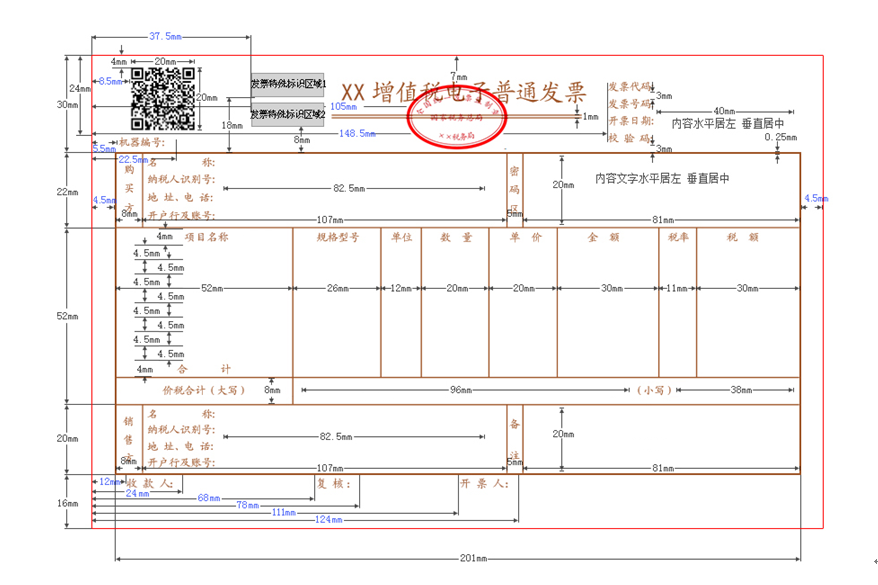Click the 30mm height label at left

(x=67, y=105)
